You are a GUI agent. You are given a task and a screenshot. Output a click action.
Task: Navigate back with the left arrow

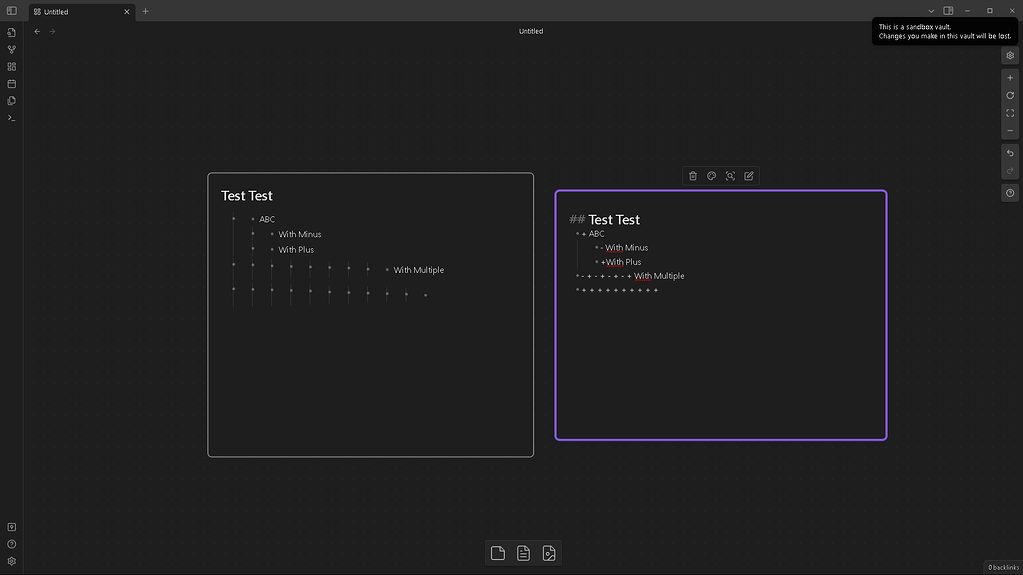pos(37,31)
